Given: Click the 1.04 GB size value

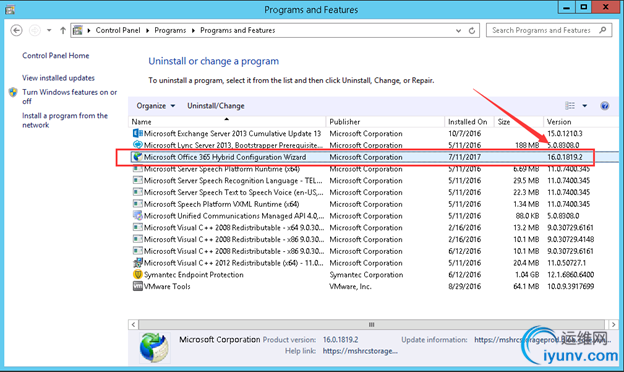Looking at the screenshot, I should [x=527, y=275].
